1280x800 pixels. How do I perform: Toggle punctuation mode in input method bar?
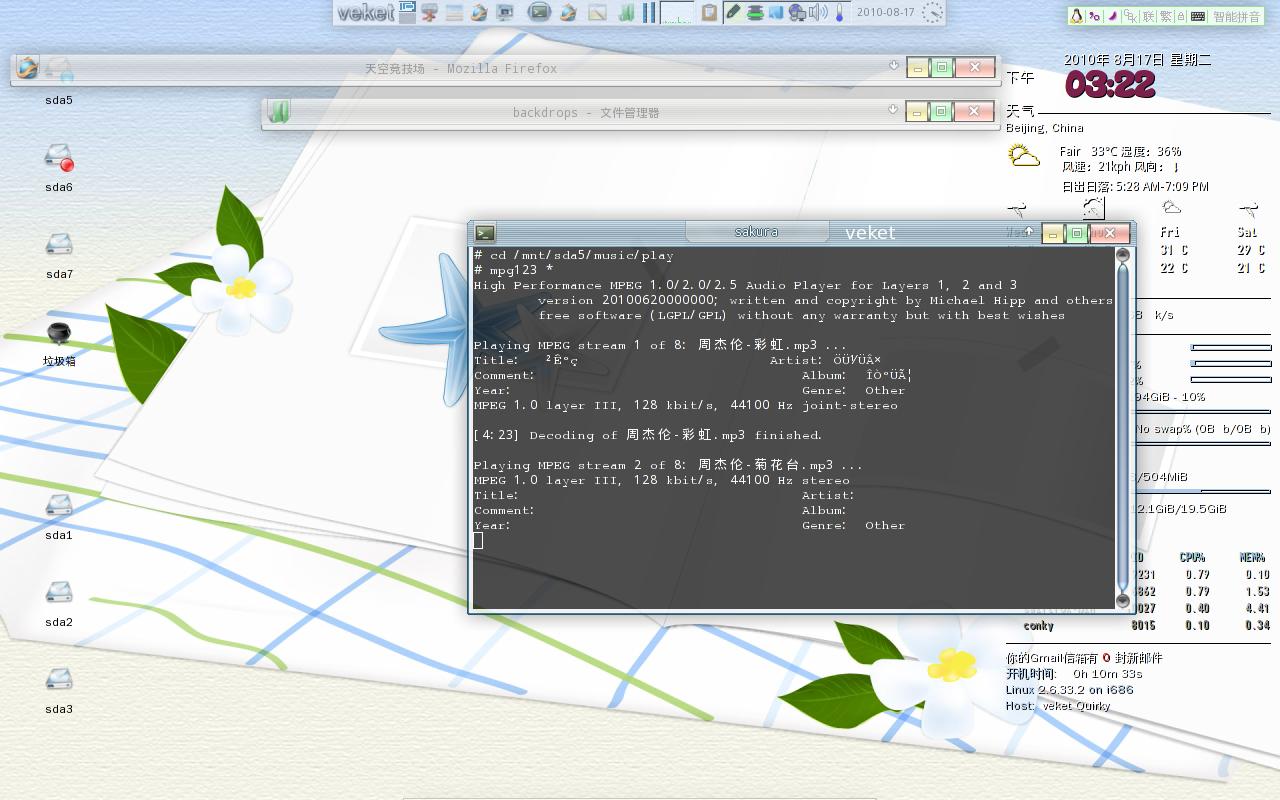(x=1094, y=16)
